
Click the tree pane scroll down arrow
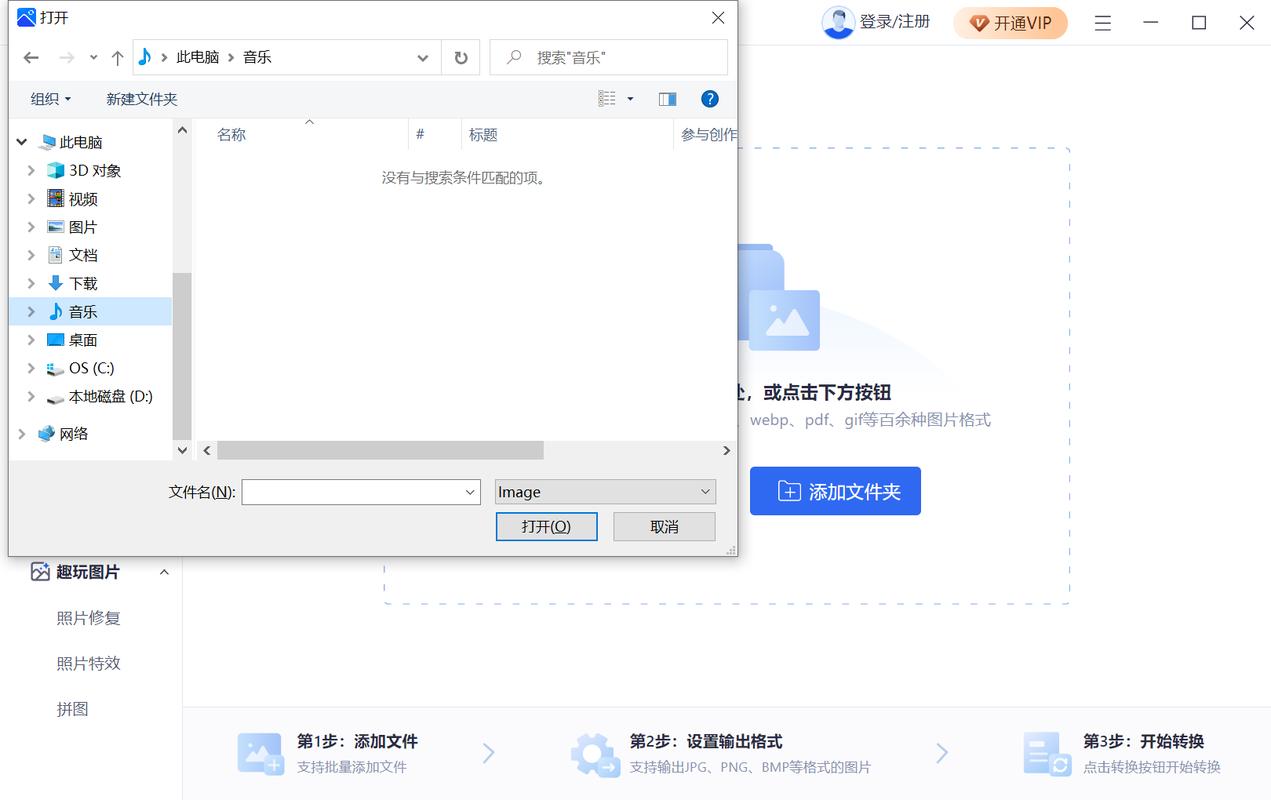[x=182, y=451]
